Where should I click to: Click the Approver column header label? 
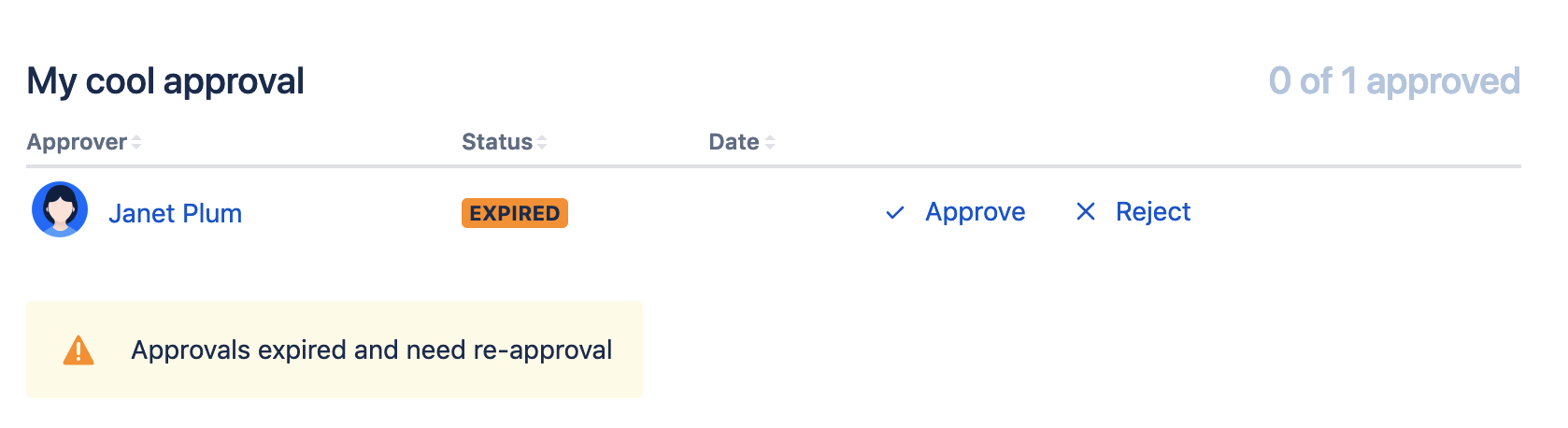point(77,142)
